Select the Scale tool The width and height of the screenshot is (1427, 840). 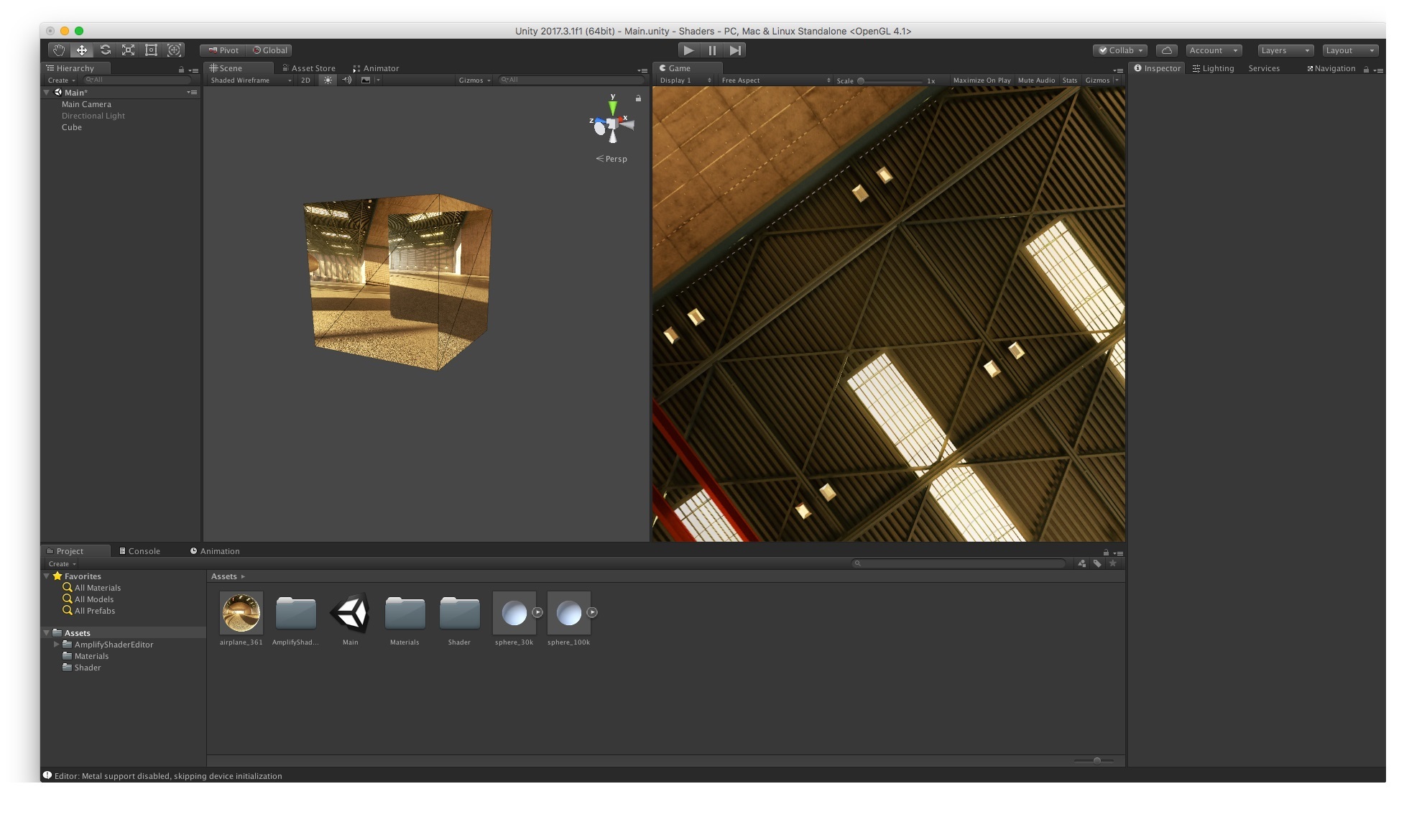(128, 50)
